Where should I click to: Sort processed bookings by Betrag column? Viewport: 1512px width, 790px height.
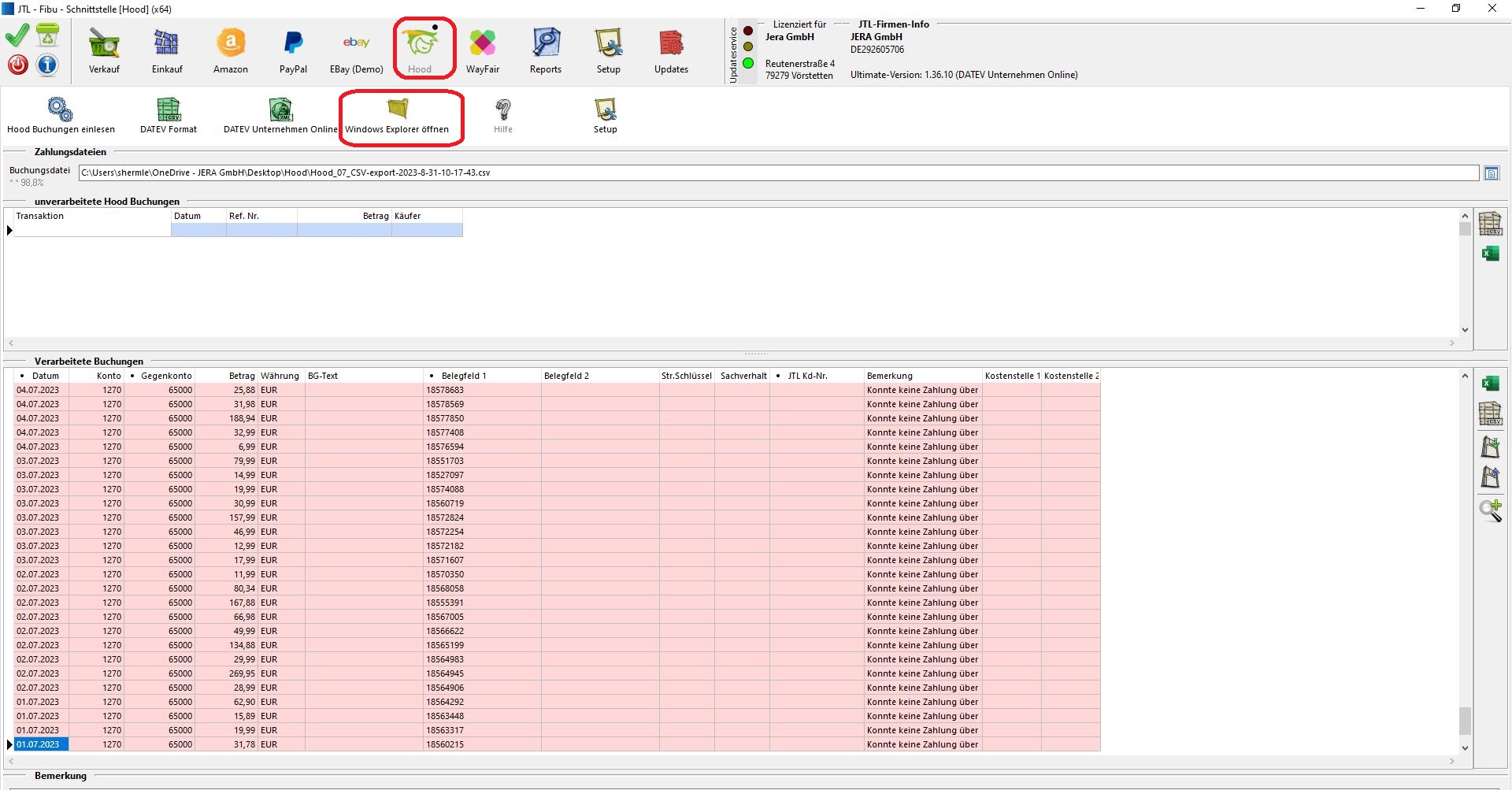coord(241,376)
